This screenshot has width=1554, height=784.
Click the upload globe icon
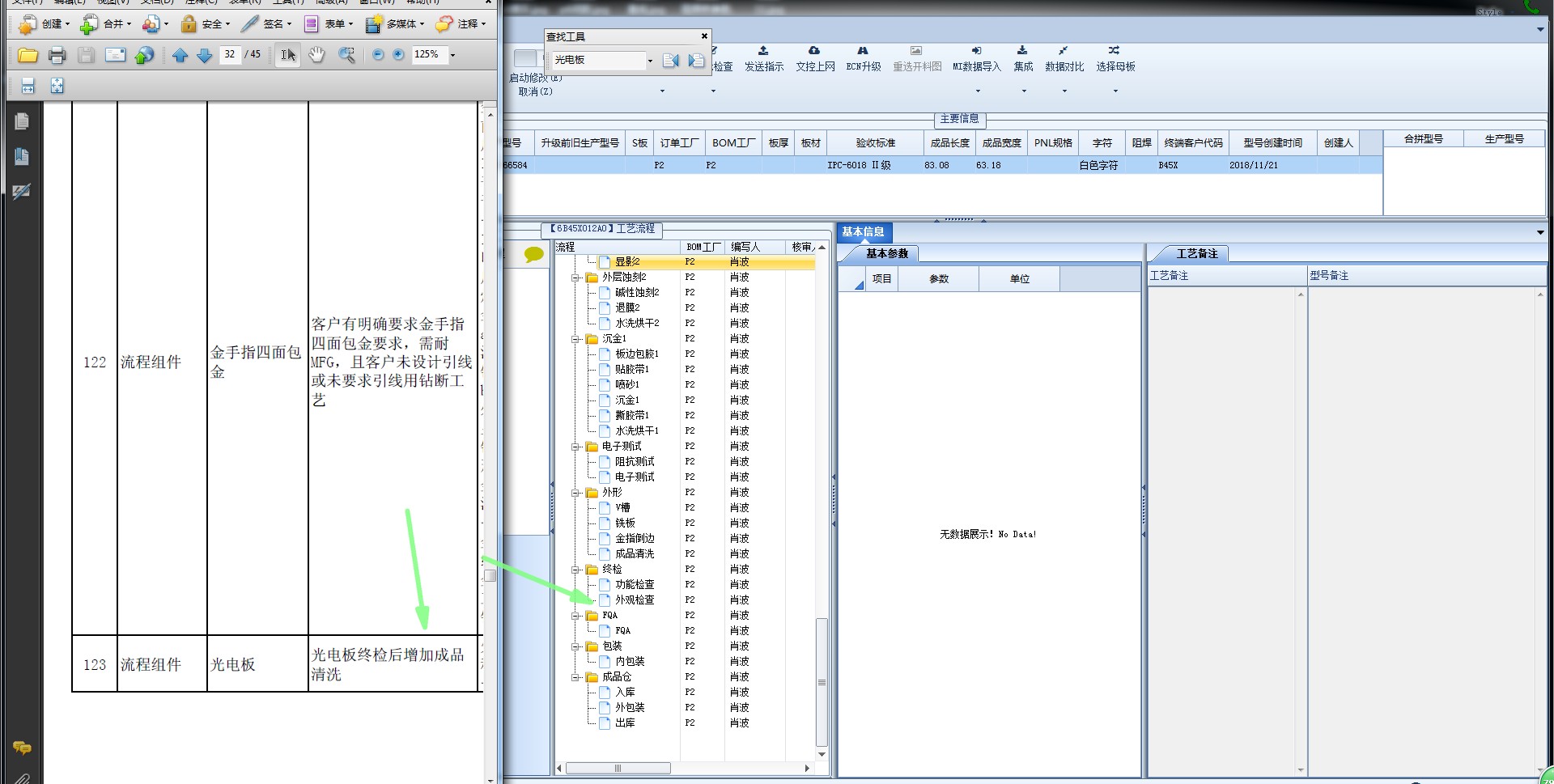coord(144,55)
